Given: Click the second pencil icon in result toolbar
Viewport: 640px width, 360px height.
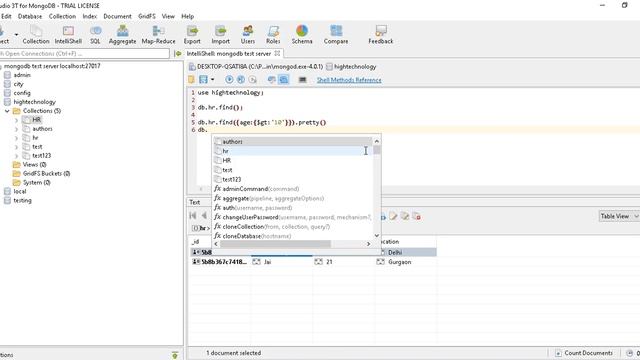Looking at the screenshot, I should pos(404,216).
